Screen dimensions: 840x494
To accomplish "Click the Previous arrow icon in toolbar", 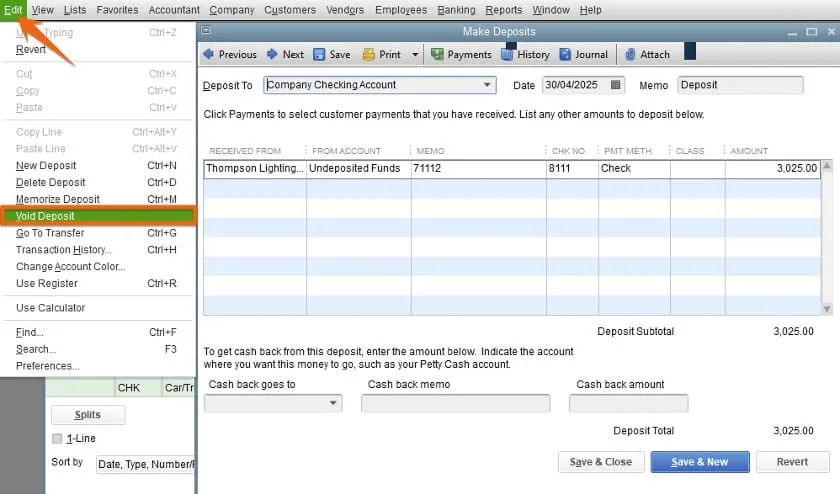I will 208,54.
